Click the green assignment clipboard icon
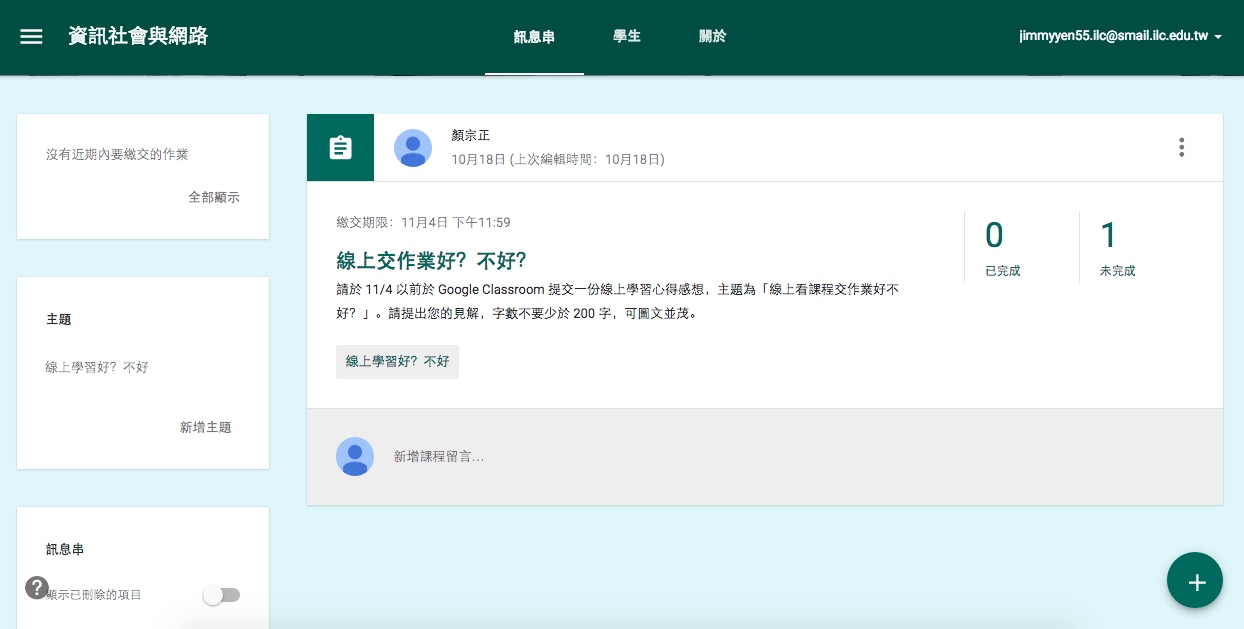 [340, 146]
